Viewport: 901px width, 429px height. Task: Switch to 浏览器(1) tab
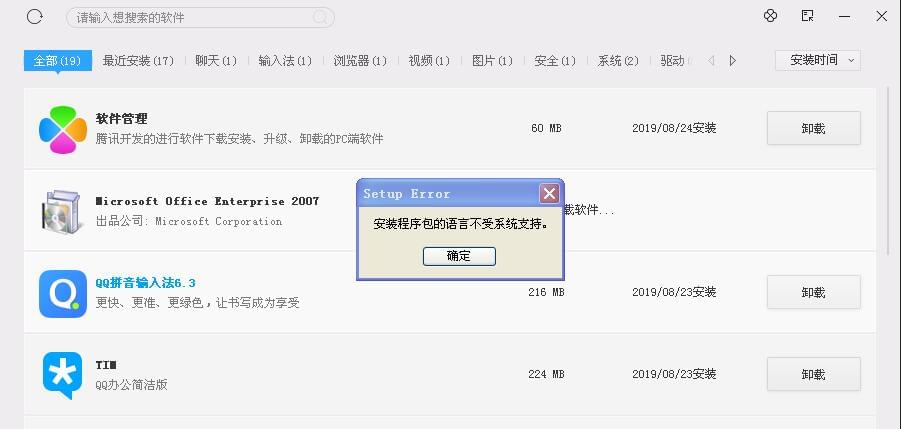pos(360,60)
